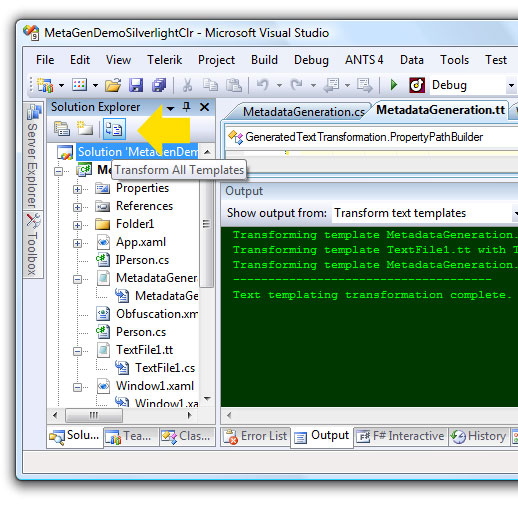Collapse the TextFile1.tt node
This screenshot has width=518, height=508.
coord(77,351)
